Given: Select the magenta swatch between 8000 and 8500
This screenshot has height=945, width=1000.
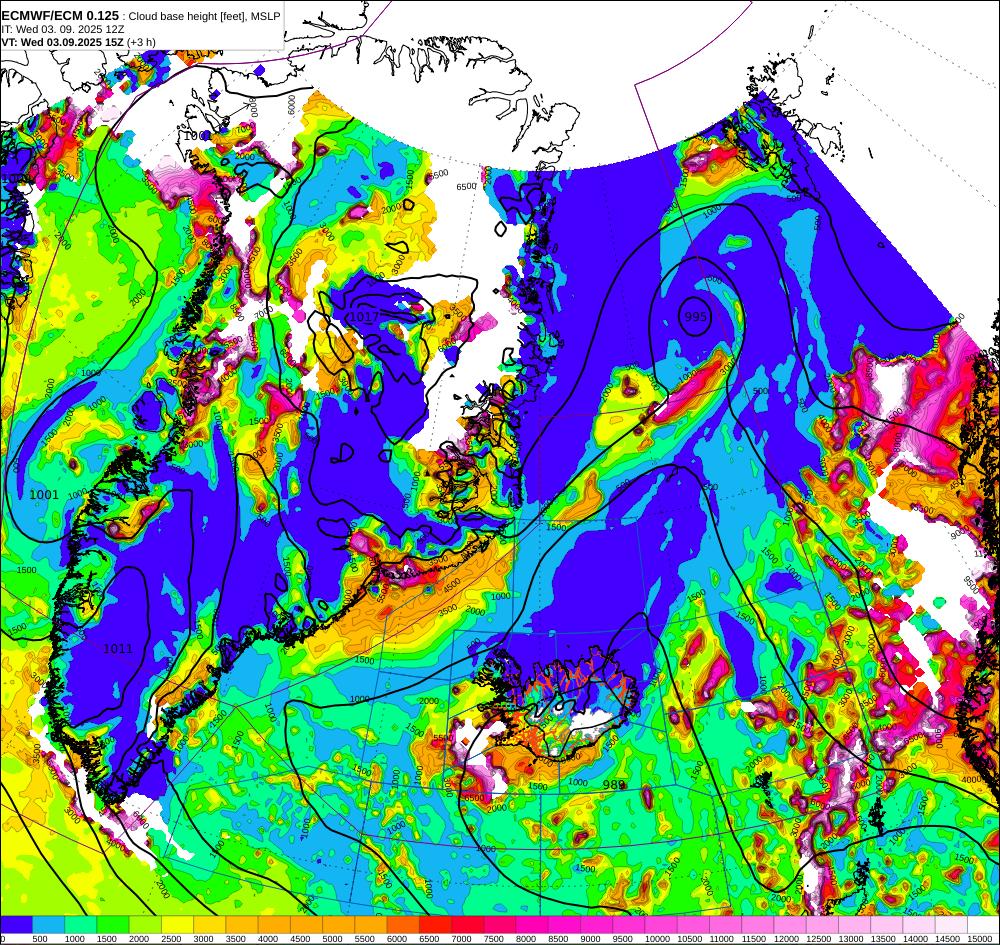Looking at the screenshot, I should pyautogui.click(x=532, y=925).
